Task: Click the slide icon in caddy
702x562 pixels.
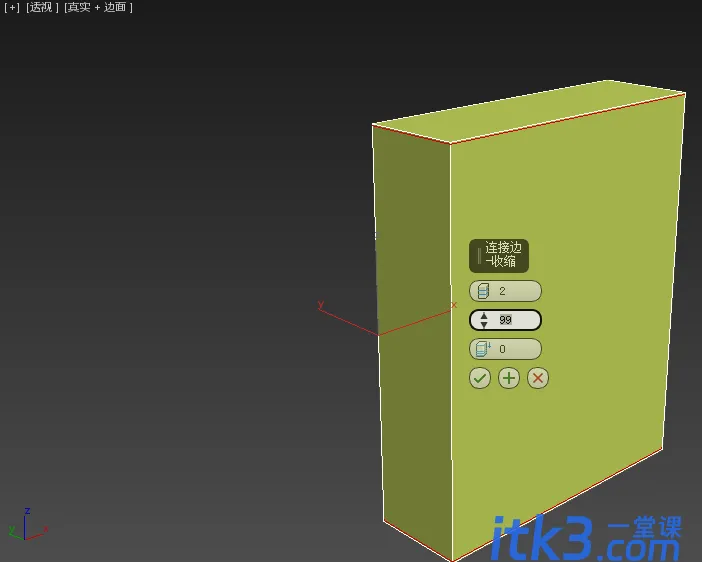Action: click(x=483, y=349)
